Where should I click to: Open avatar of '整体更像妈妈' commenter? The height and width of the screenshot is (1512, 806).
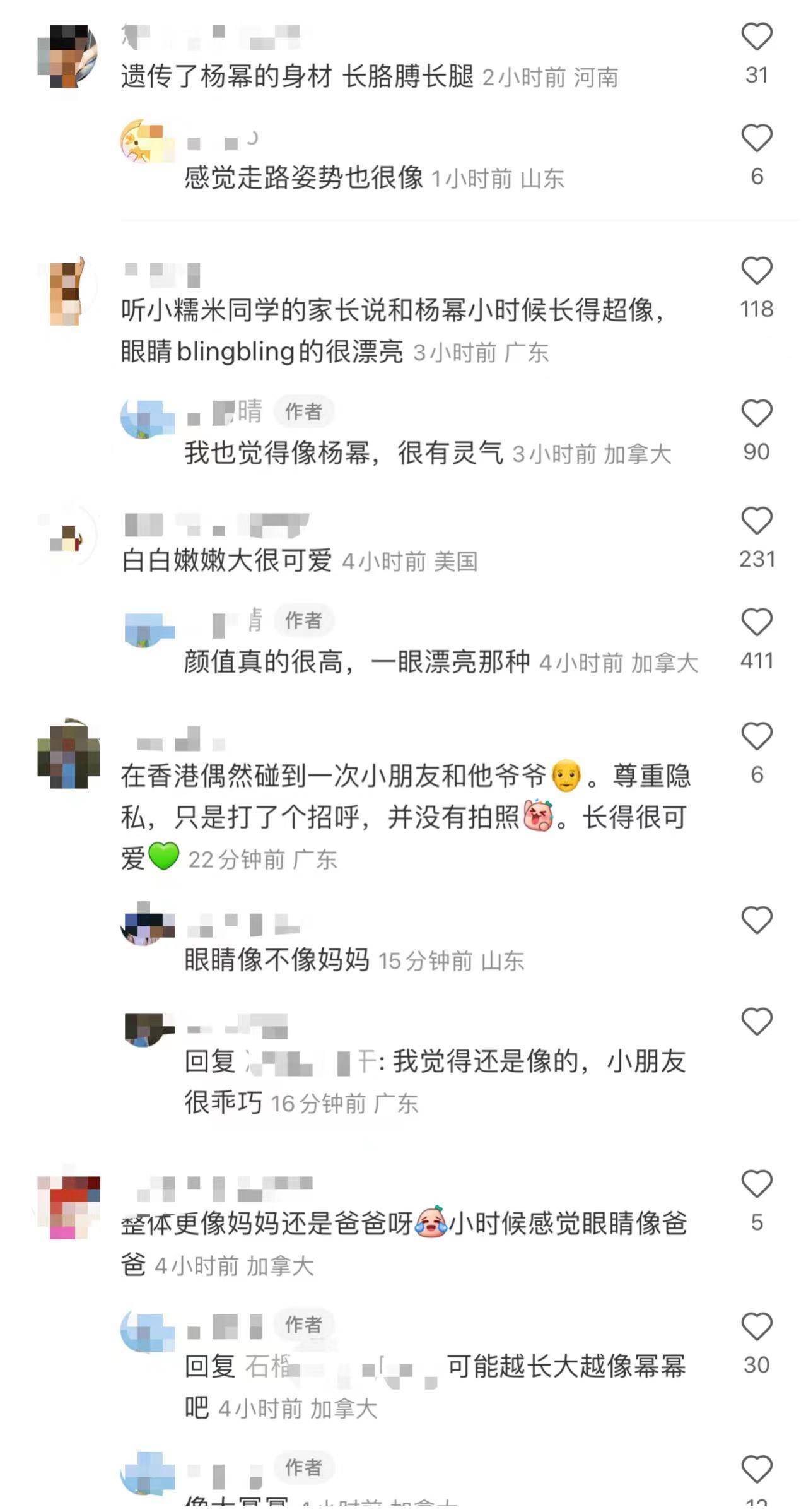(x=68, y=1206)
